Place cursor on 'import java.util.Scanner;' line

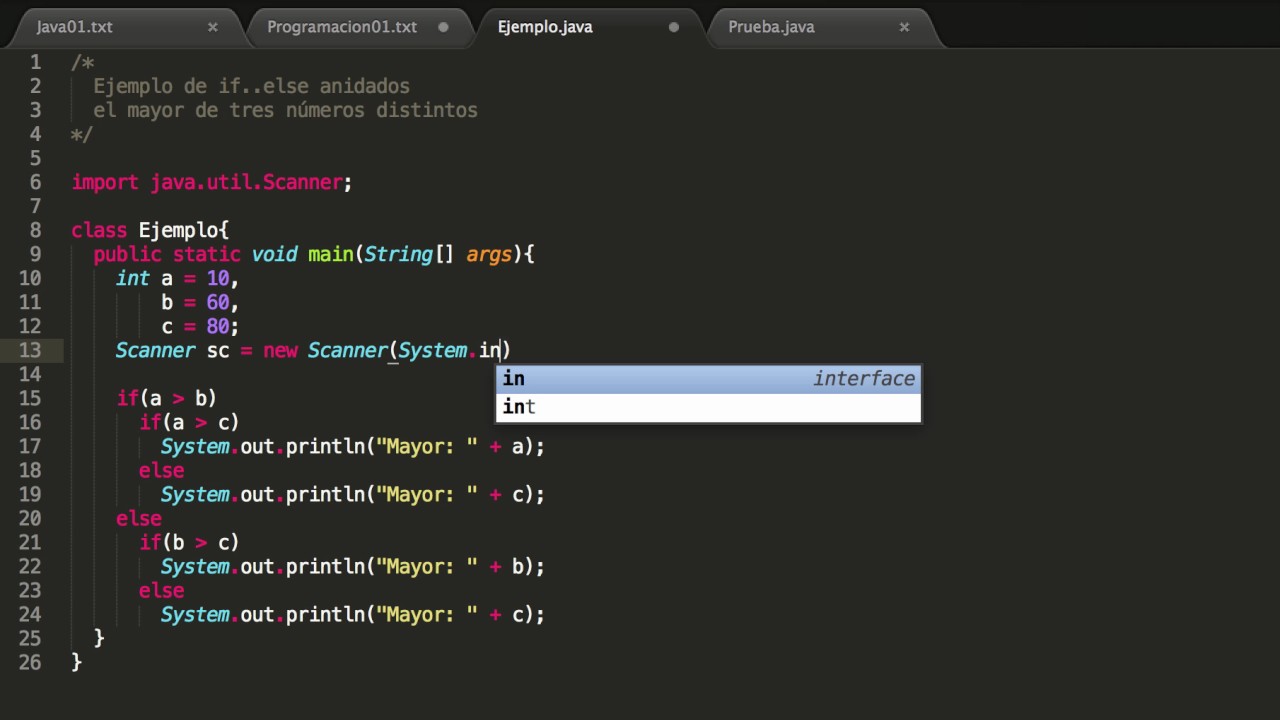[x=212, y=182]
